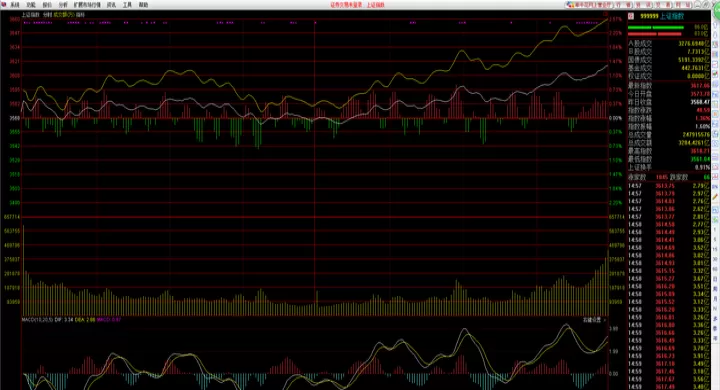Toggle the 成交额(万) label in the chart header

tap(64, 15)
